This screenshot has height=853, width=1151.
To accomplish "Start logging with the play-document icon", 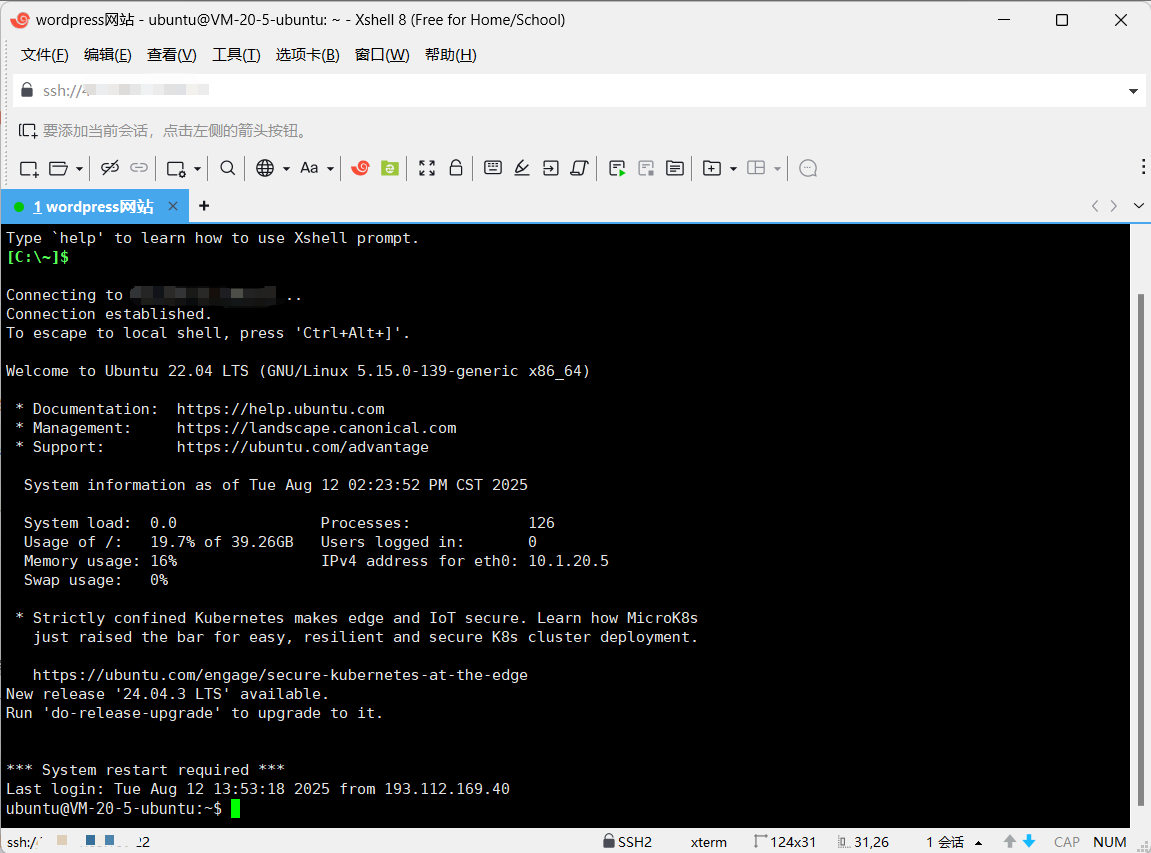I will coord(617,168).
